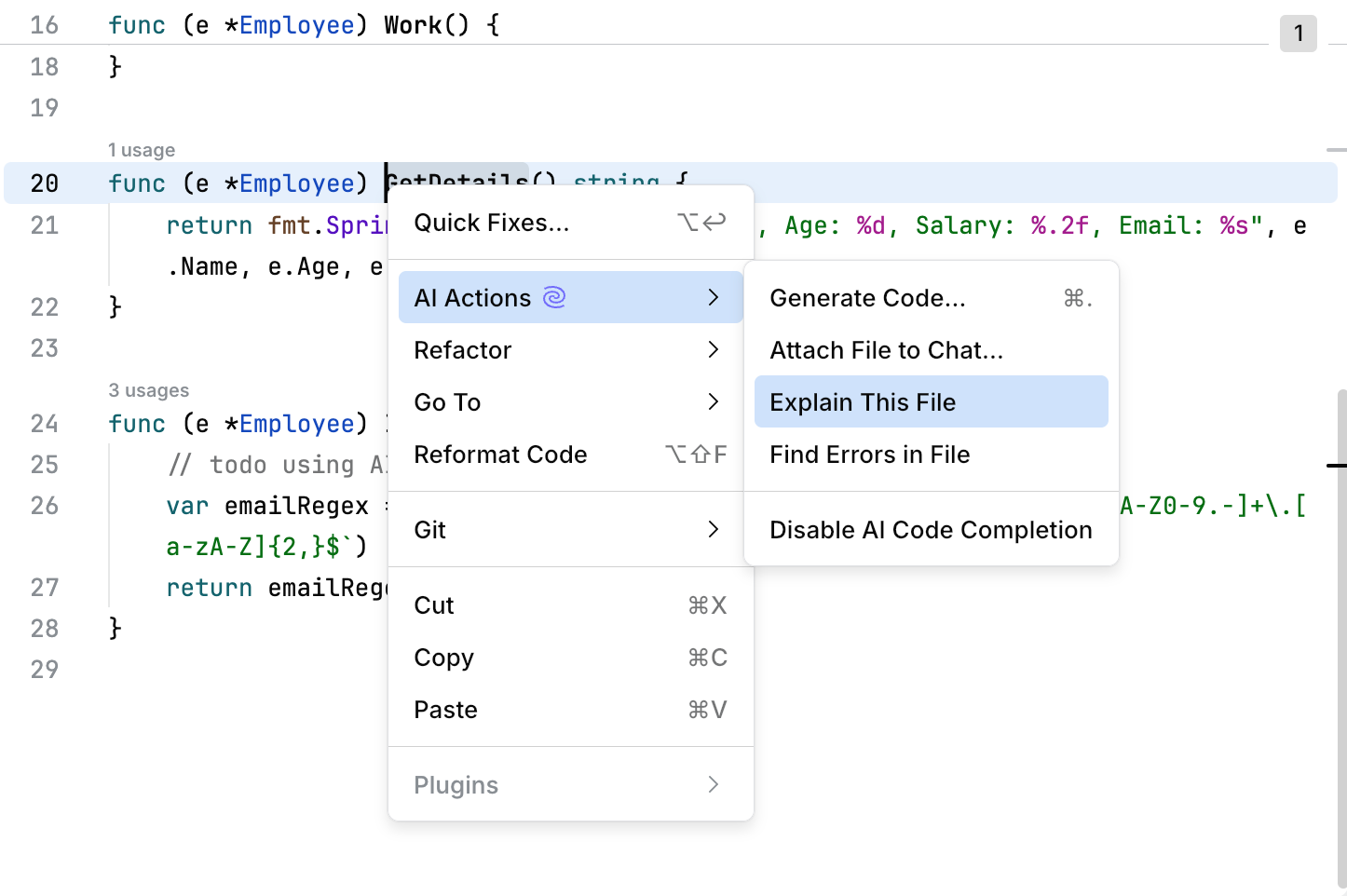
Task: Open the Git submenu
Action: (429, 529)
